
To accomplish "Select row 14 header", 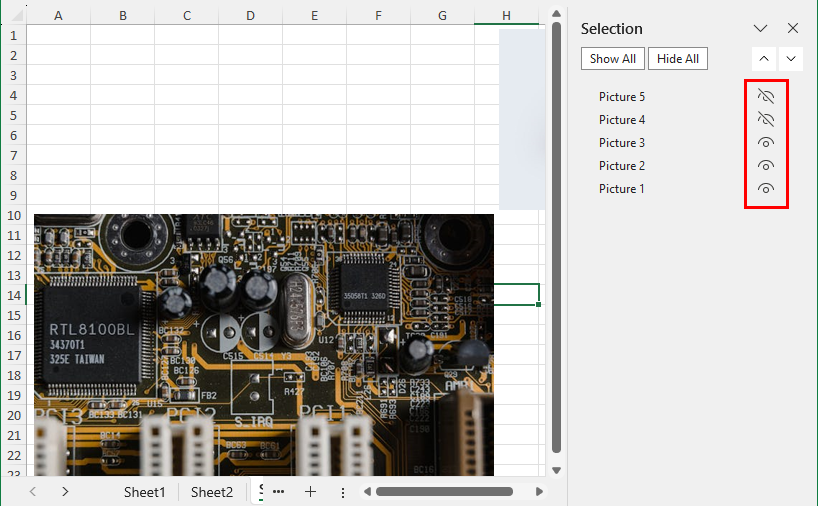I will (14, 295).
